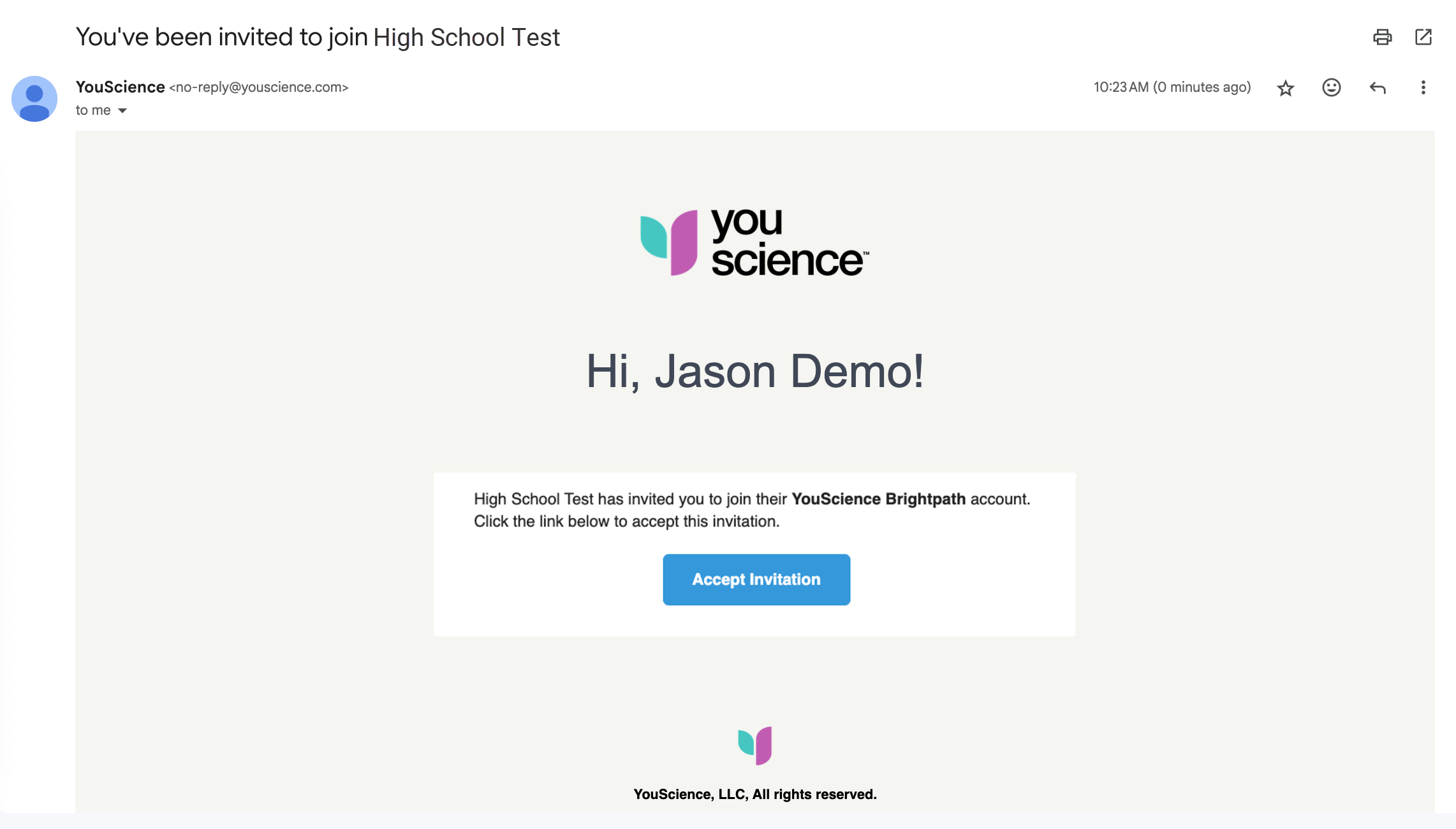Click the "to me" recipient label

[93, 110]
